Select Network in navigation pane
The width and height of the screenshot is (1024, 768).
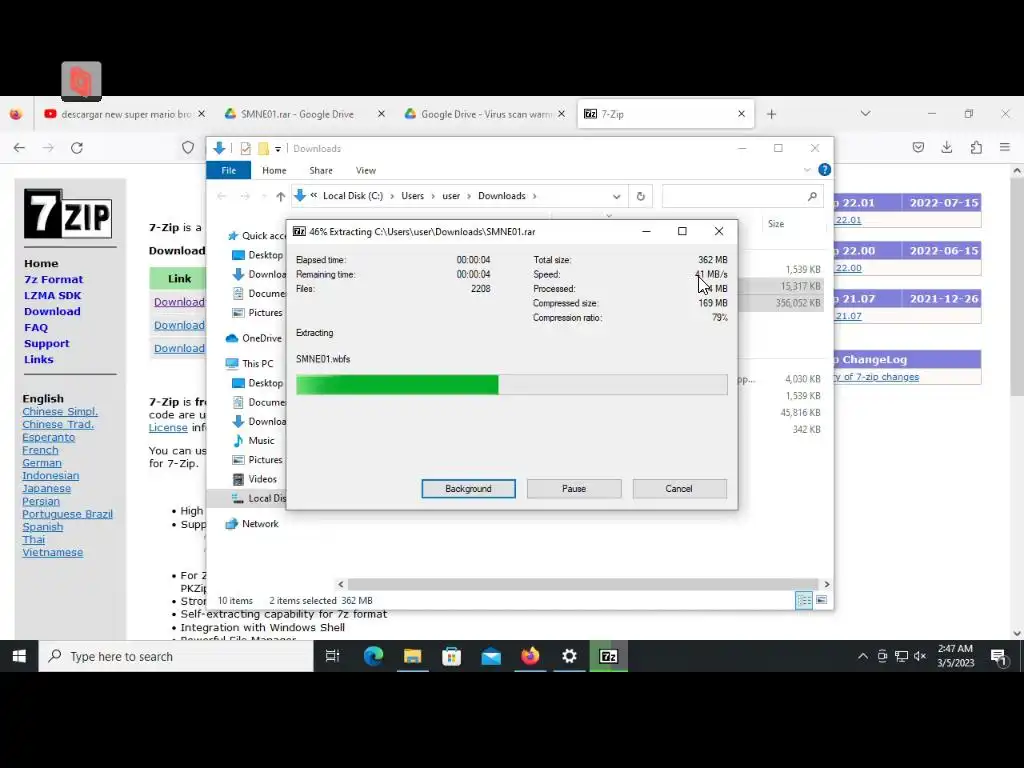coord(252,524)
